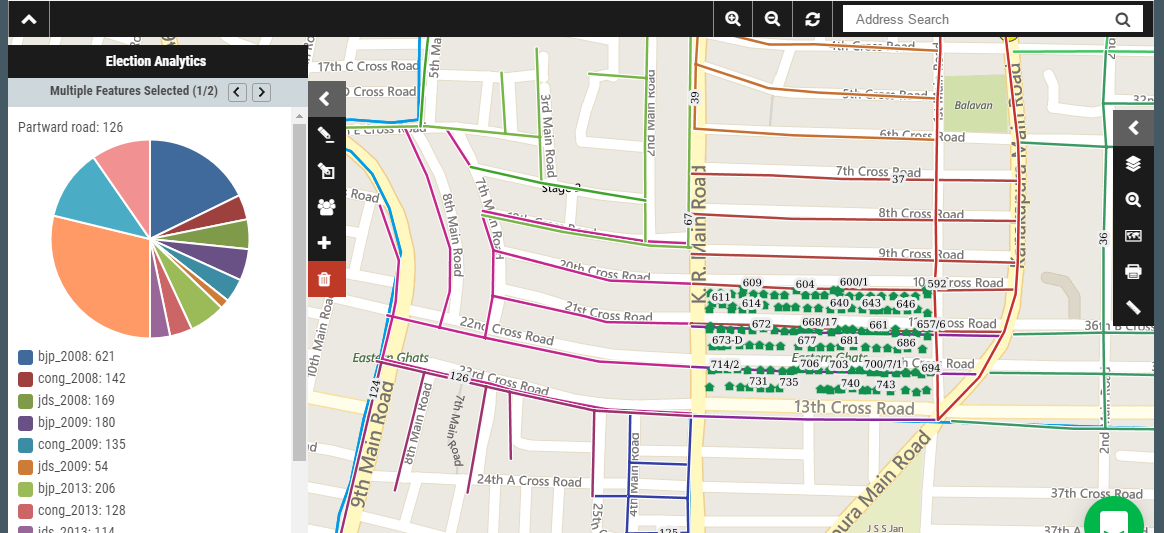The image size is (1164, 533).
Task: Click the address search magnifier button
Action: tap(1123, 19)
